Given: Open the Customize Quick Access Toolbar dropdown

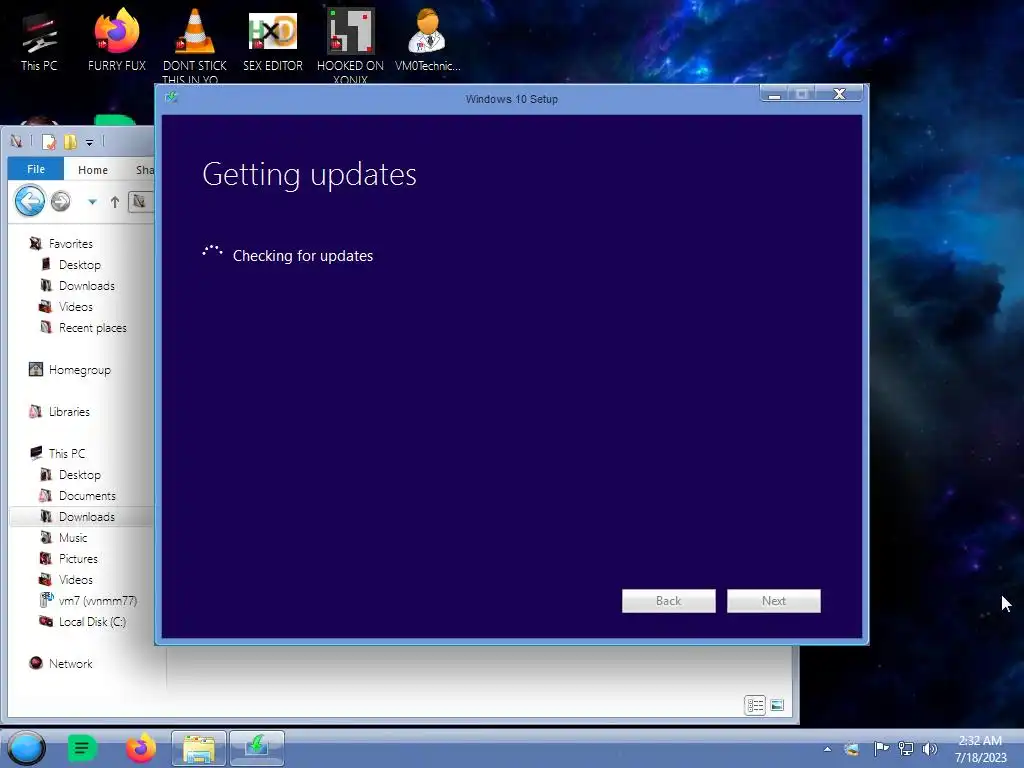Looking at the screenshot, I should point(89,142).
